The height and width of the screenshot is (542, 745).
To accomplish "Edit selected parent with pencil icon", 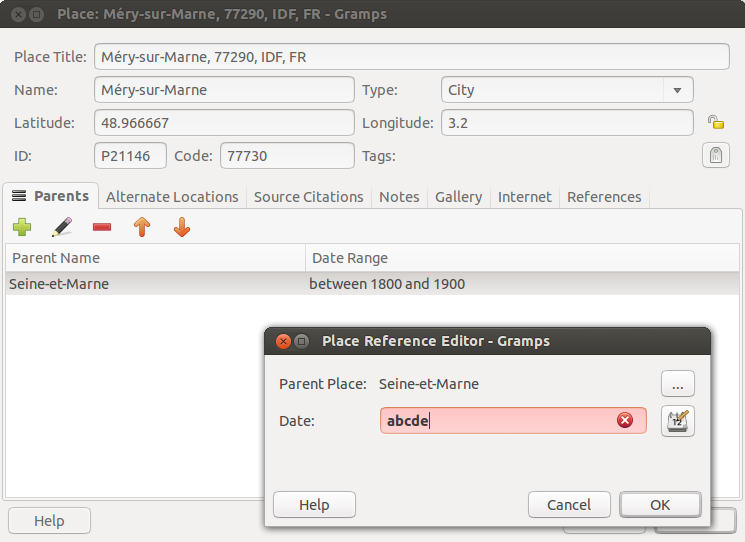I will [62, 227].
